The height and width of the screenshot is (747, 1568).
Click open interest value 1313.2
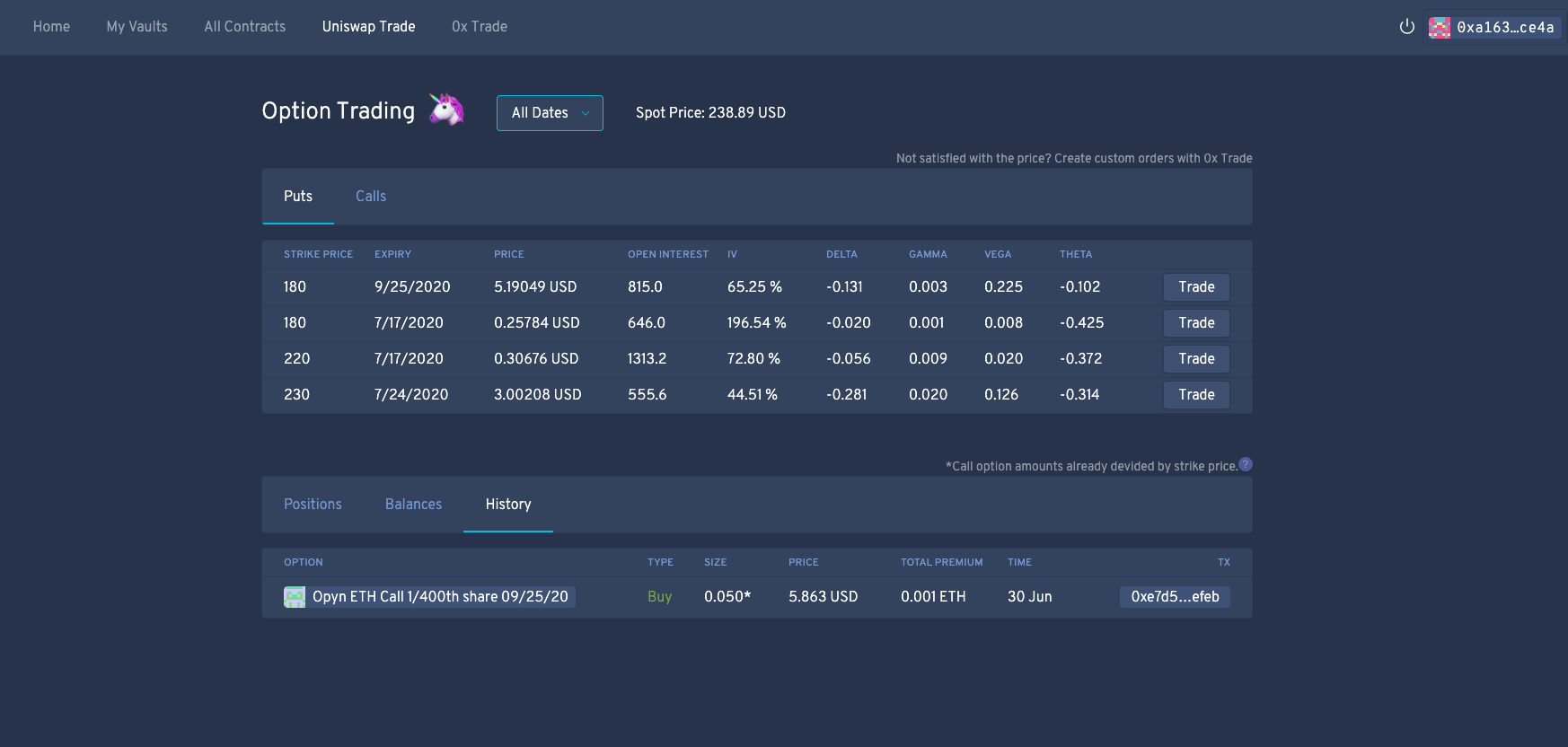coord(647,359)
